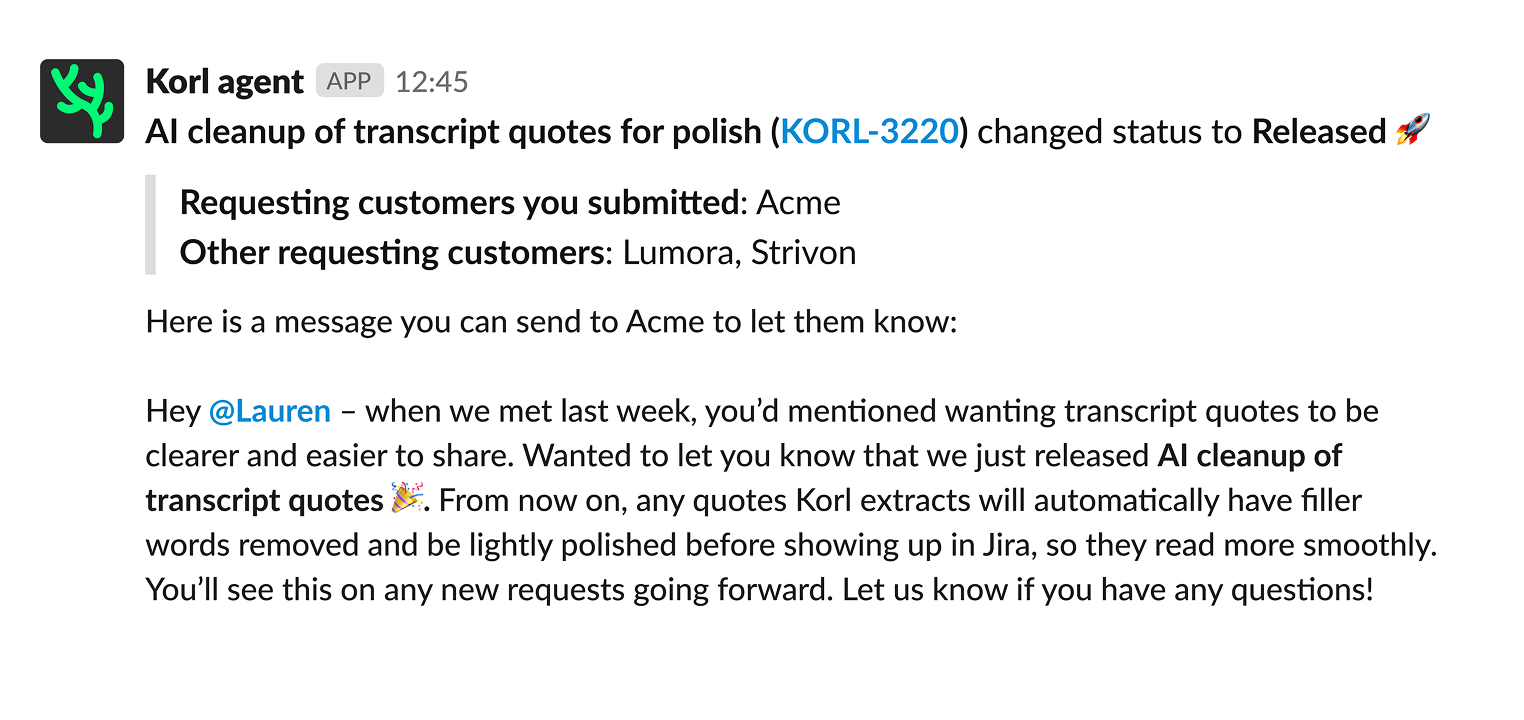Image resolution: width=1524 pixels, height=720 pixels.
Task: Click the APP badge next to Korl agent
Action: point(349,81)
